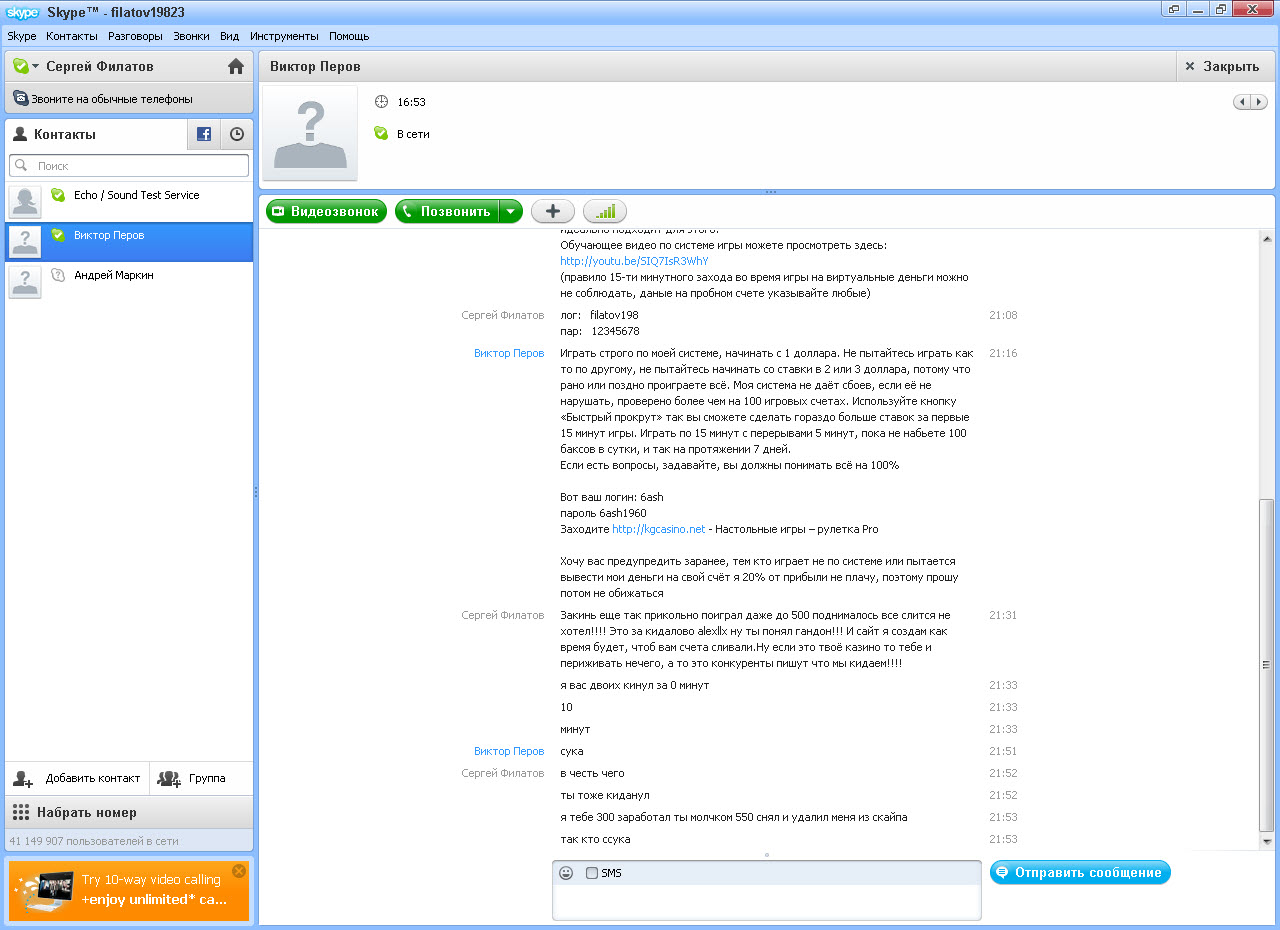Click Виктор Перов's profile avatar
Screen dimensions: 1280x930
coord(310,133)
